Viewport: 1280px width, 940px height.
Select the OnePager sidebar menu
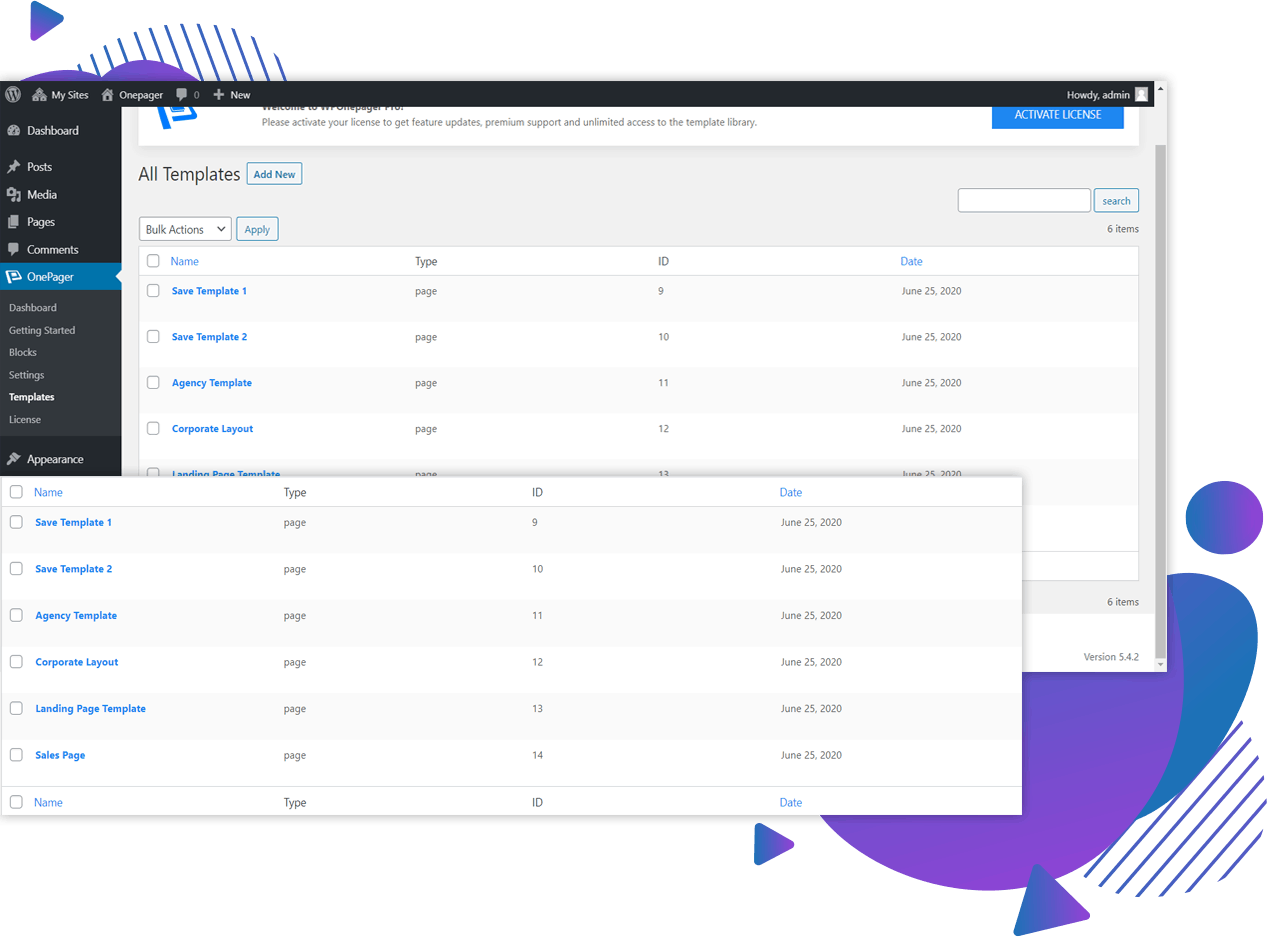tap(60, 277)
